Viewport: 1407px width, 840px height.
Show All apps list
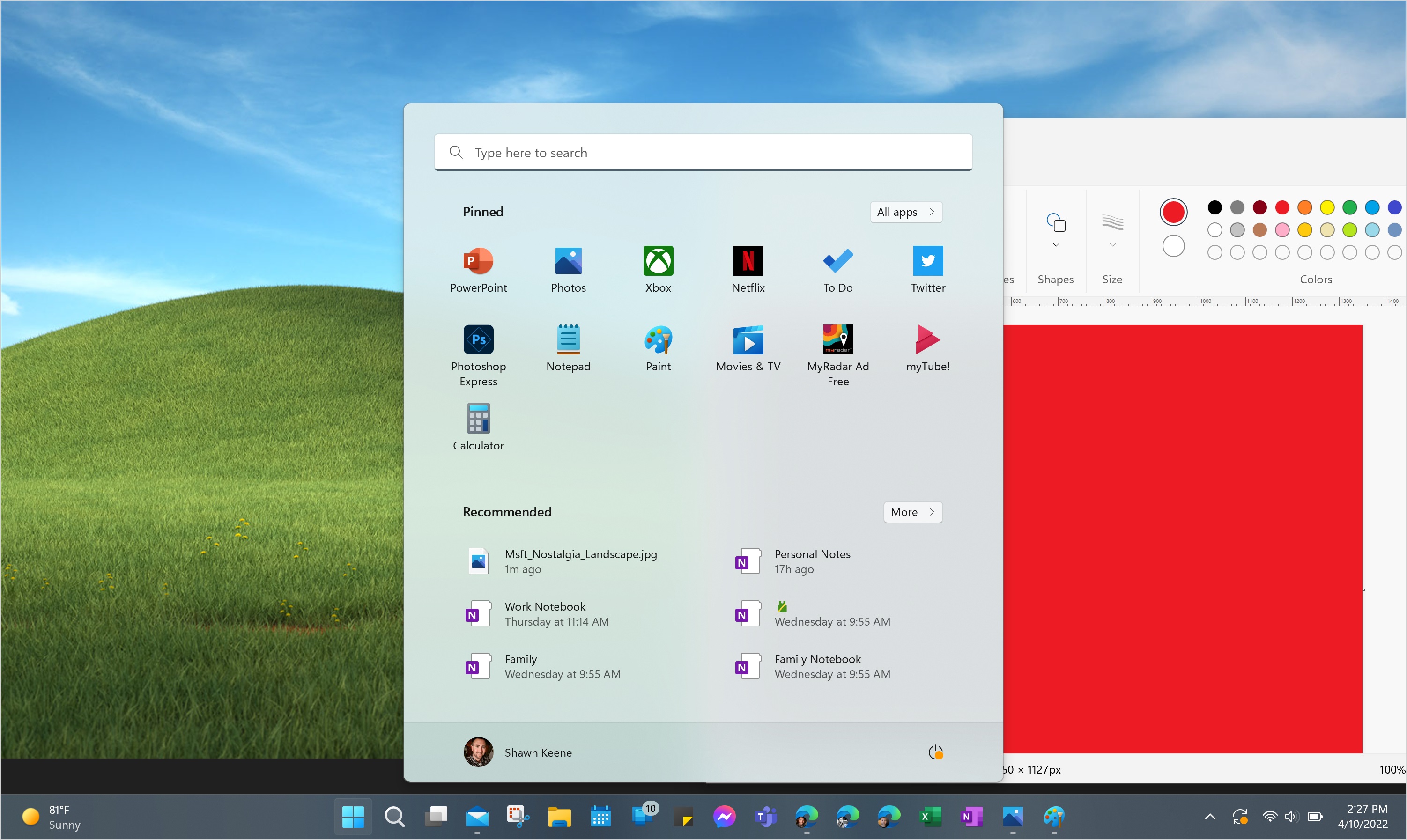[x=905, y=212]
